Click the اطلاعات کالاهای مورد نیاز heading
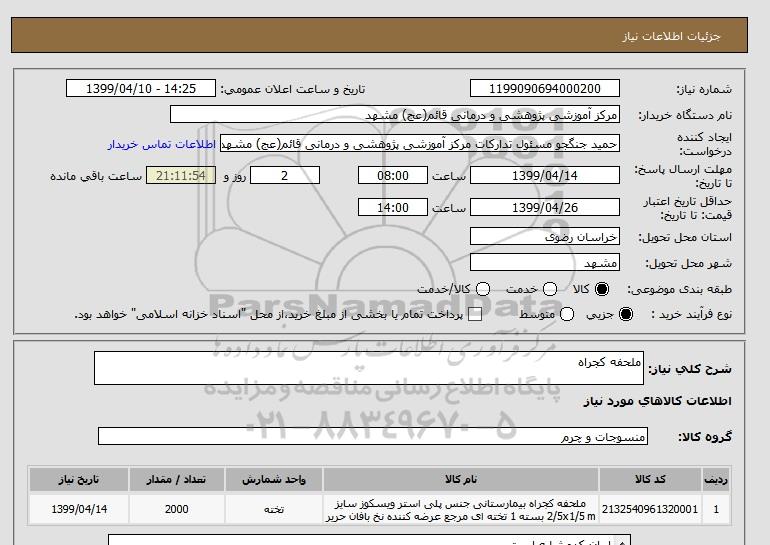This screenshot has height=545, width=770. click(x=658, y=401)
